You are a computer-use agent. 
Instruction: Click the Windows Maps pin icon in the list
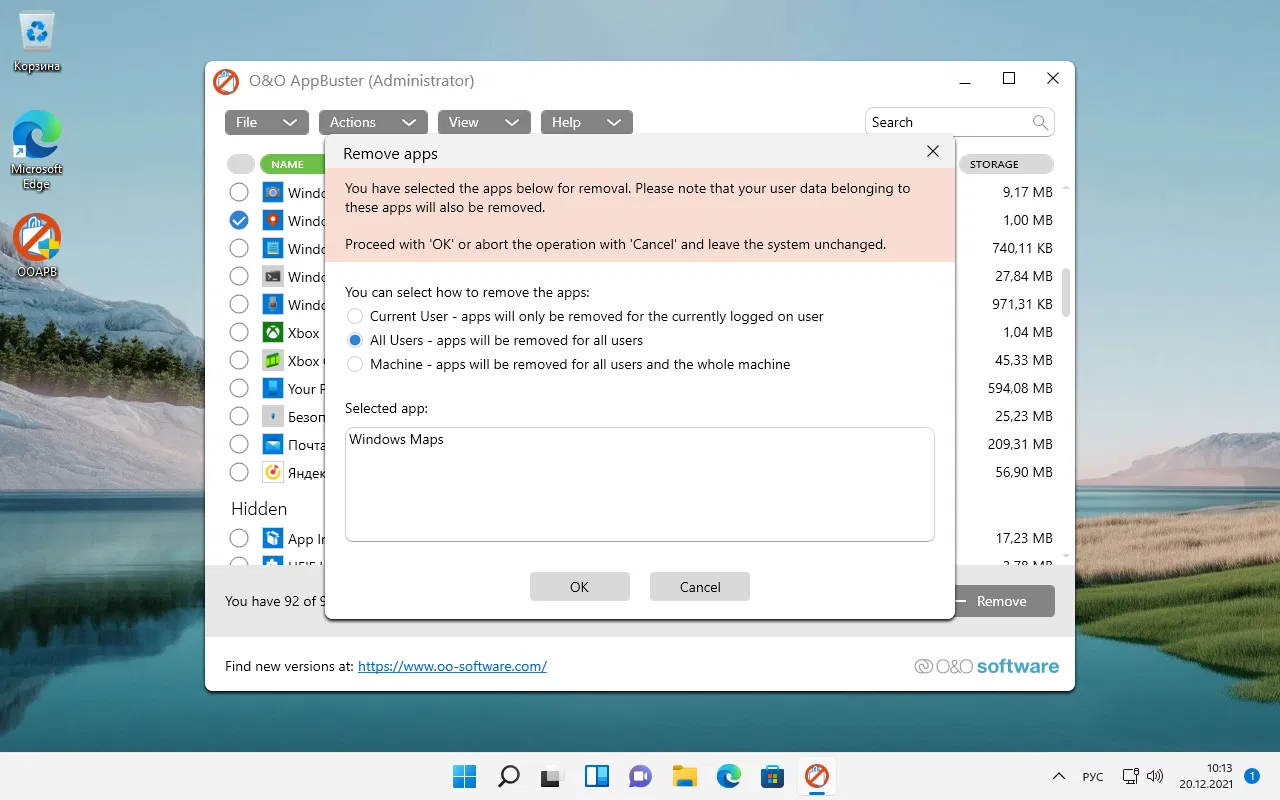click(x=273, y=220)
